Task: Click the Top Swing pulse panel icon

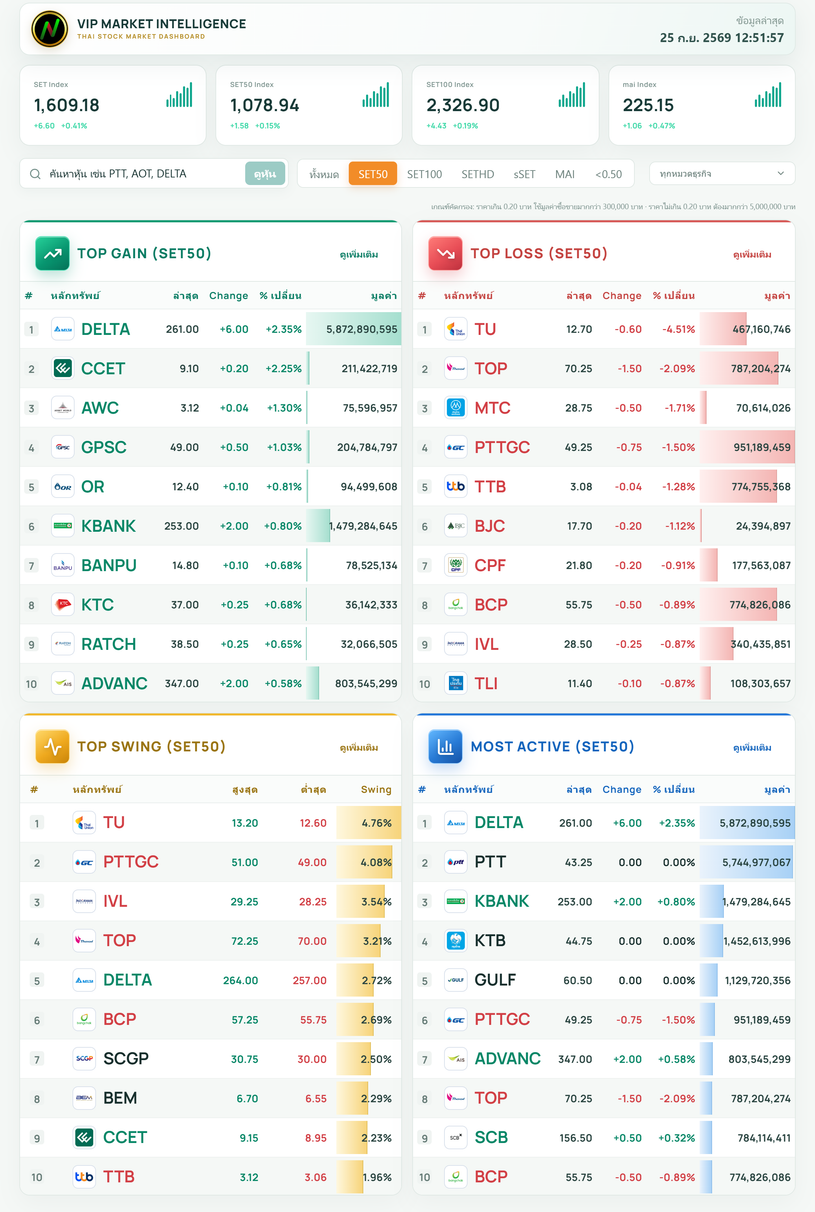Action: click(x=53, y=746)
